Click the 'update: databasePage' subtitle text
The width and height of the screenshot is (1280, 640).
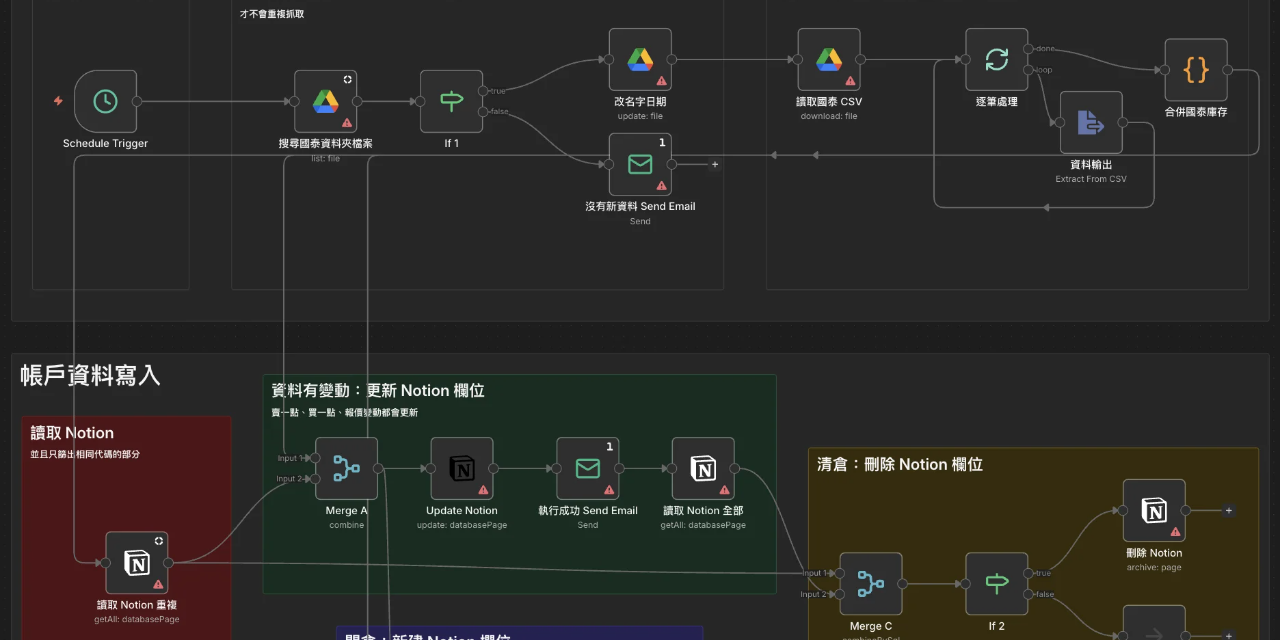click(462, 525)
